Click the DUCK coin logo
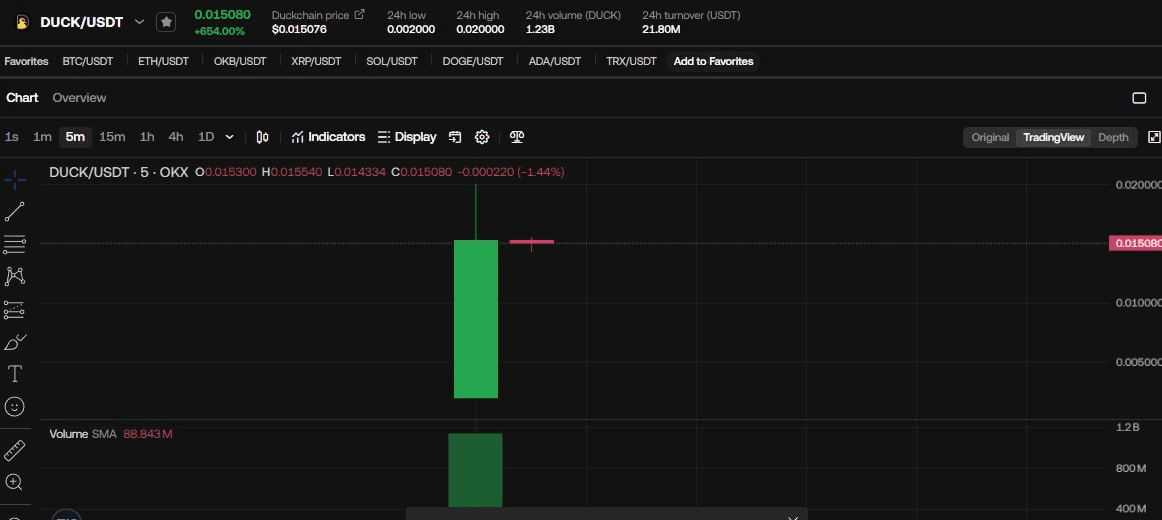This screenshot has width=1162, height=520. coord(22,22)
